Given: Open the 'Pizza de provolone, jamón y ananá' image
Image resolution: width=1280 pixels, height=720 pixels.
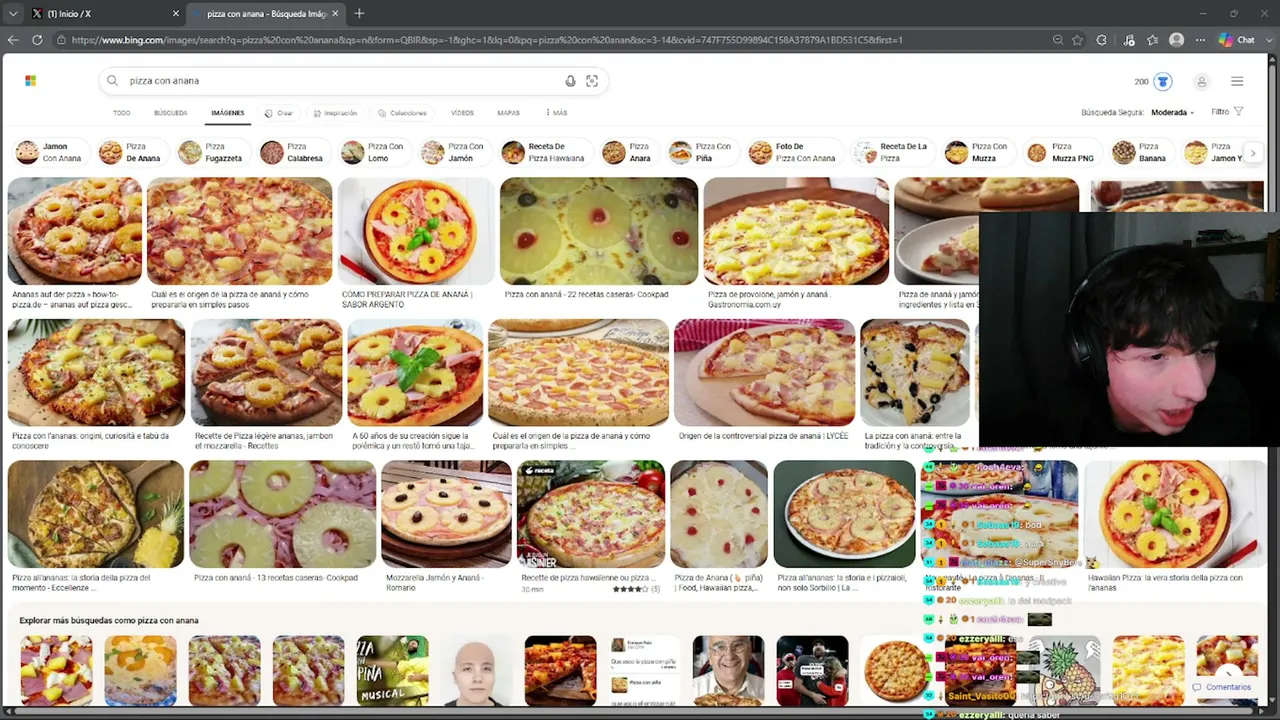Looking at the screenshot, I should [x=796, y=231].
